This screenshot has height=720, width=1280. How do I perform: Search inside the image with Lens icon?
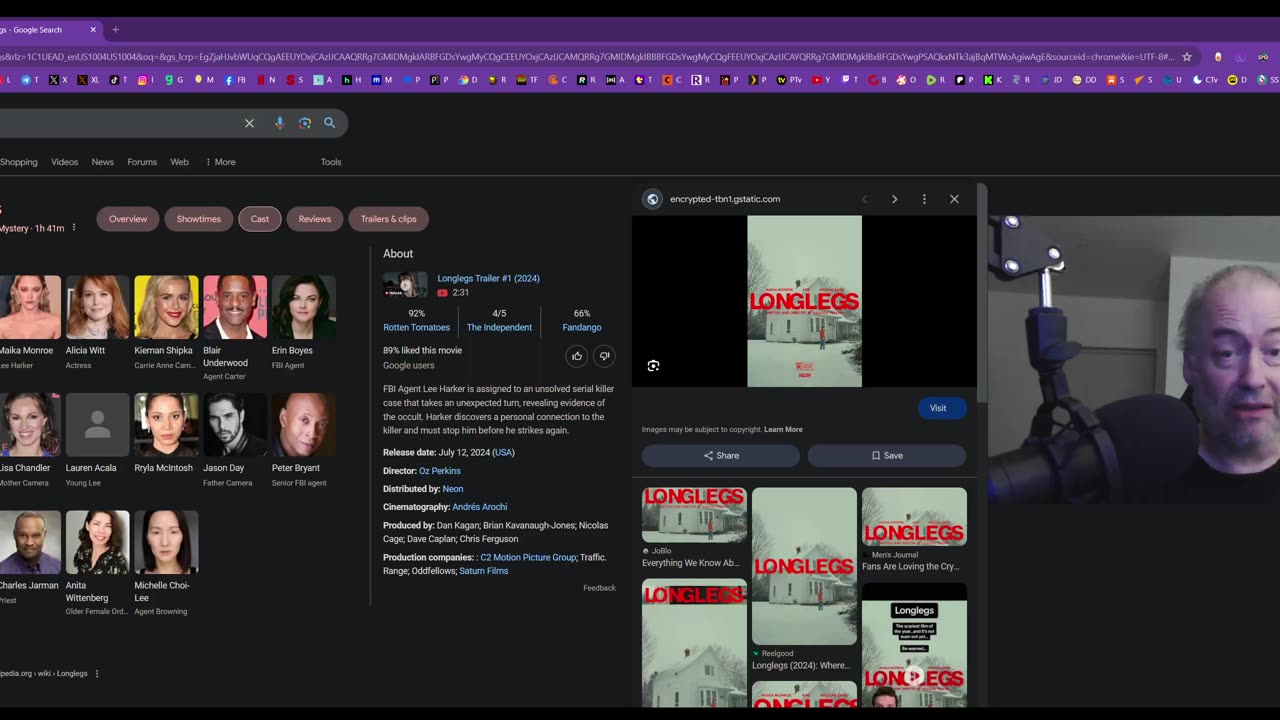pos(653,366)
